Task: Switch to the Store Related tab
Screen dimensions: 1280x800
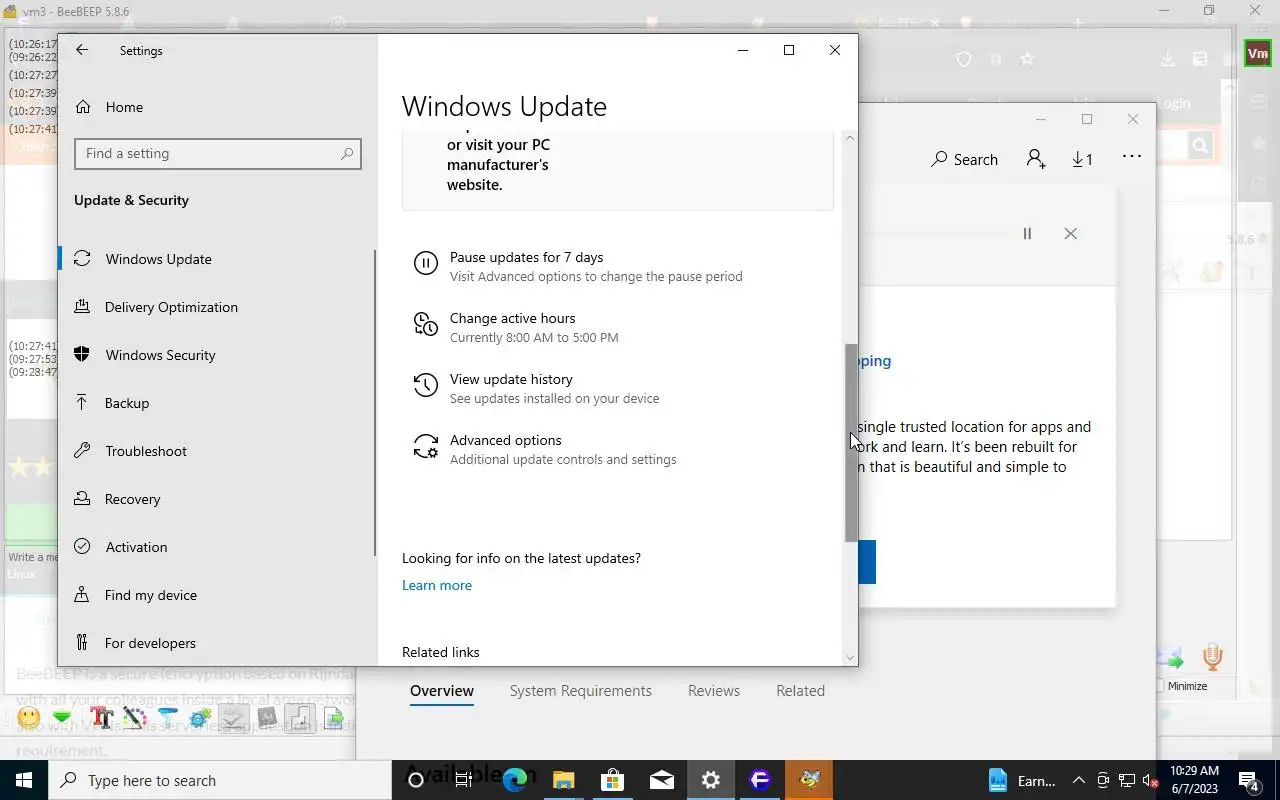Action: coord(800,691)
